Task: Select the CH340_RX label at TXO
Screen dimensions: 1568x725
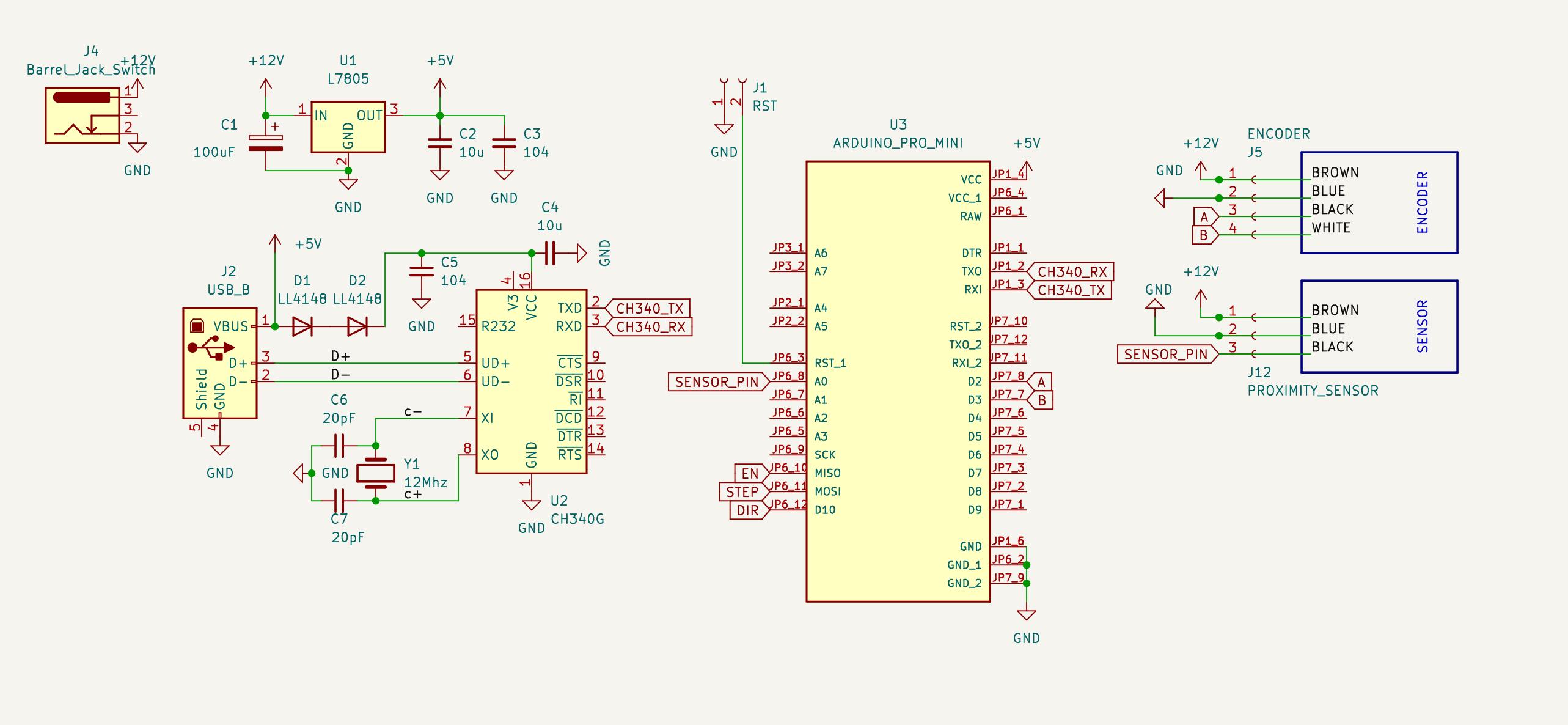Action: click(x=1071, y=271)
